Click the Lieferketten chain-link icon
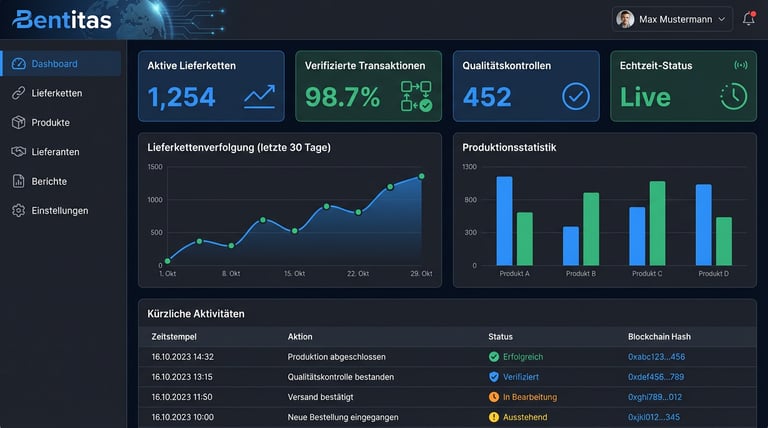 click(x=19, y=93)
